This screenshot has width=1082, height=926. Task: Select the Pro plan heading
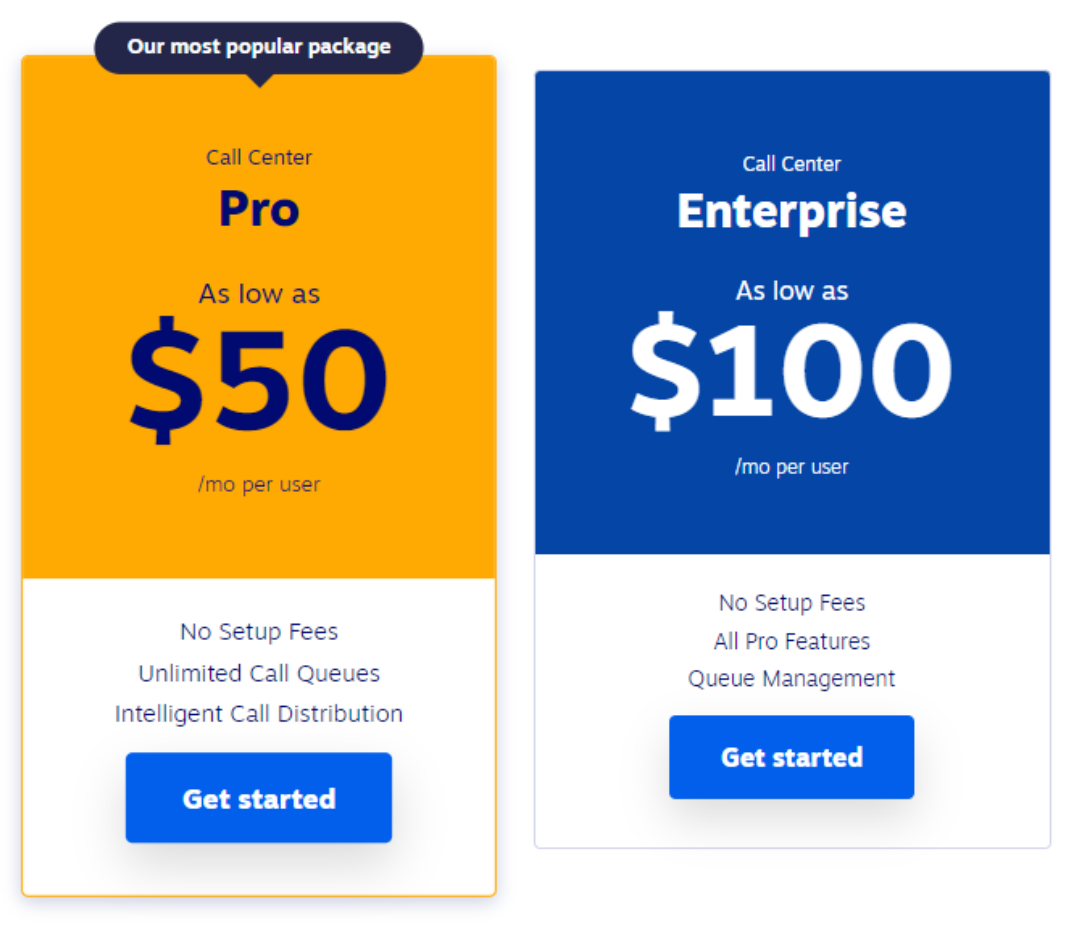[259, 209]
